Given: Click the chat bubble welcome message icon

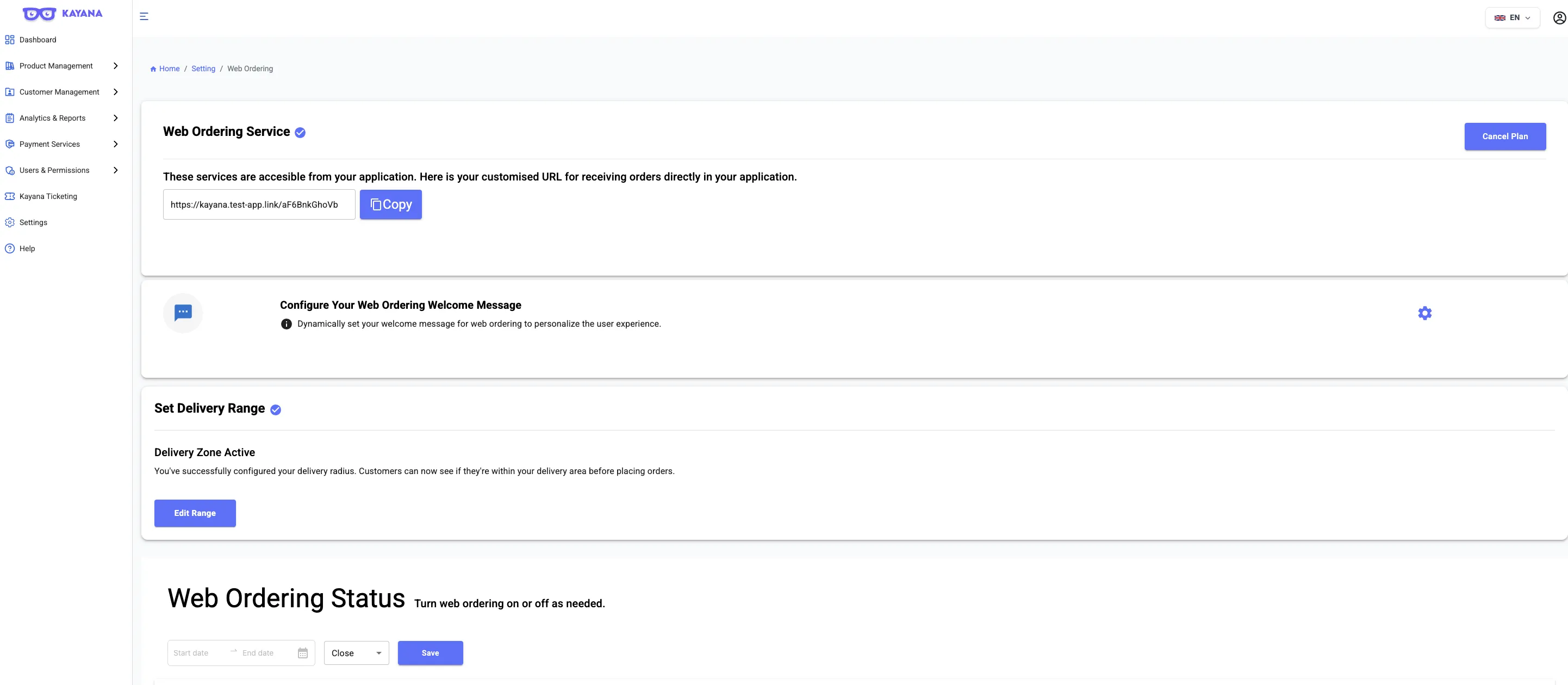Looking at the screenshot, I should [183, 313].
